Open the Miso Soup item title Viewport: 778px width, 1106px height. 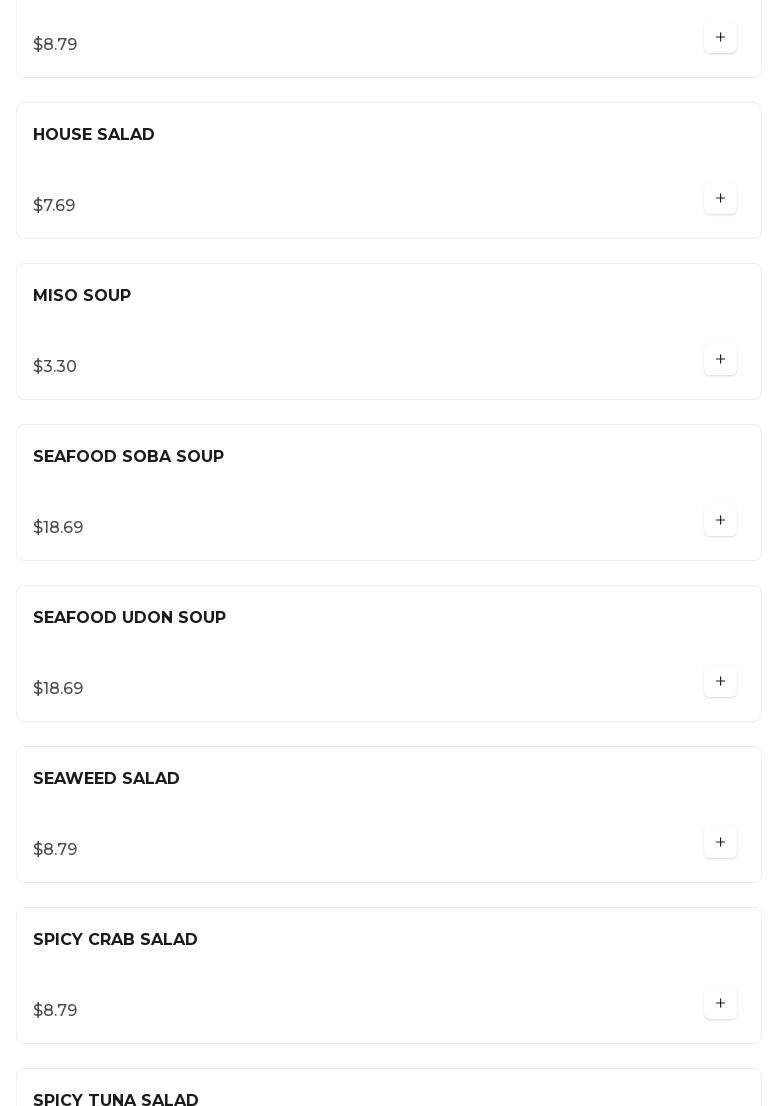[82, 295]
